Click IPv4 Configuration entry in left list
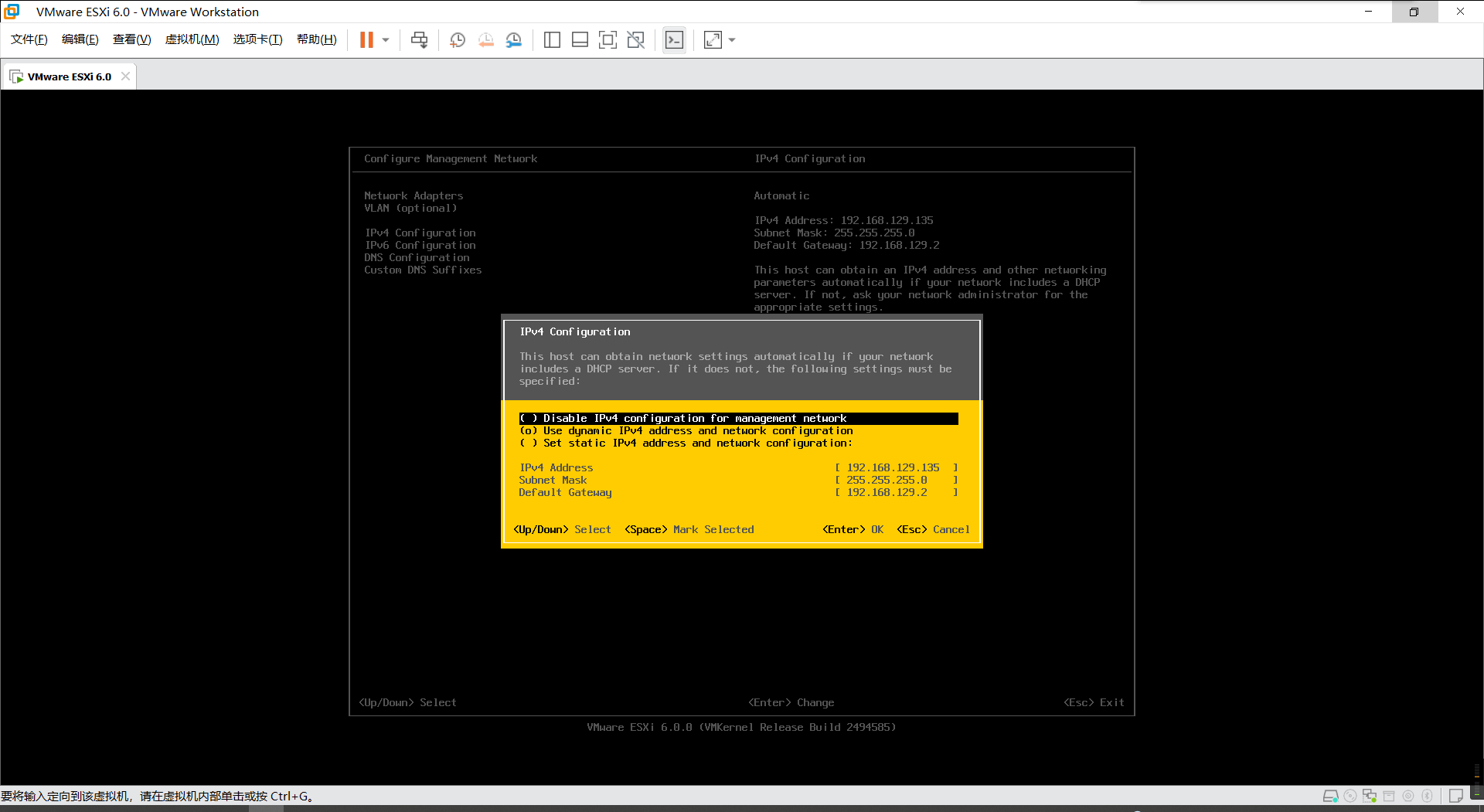The width and height of the screenshot is (1484, 812). [x=420, y=233]
